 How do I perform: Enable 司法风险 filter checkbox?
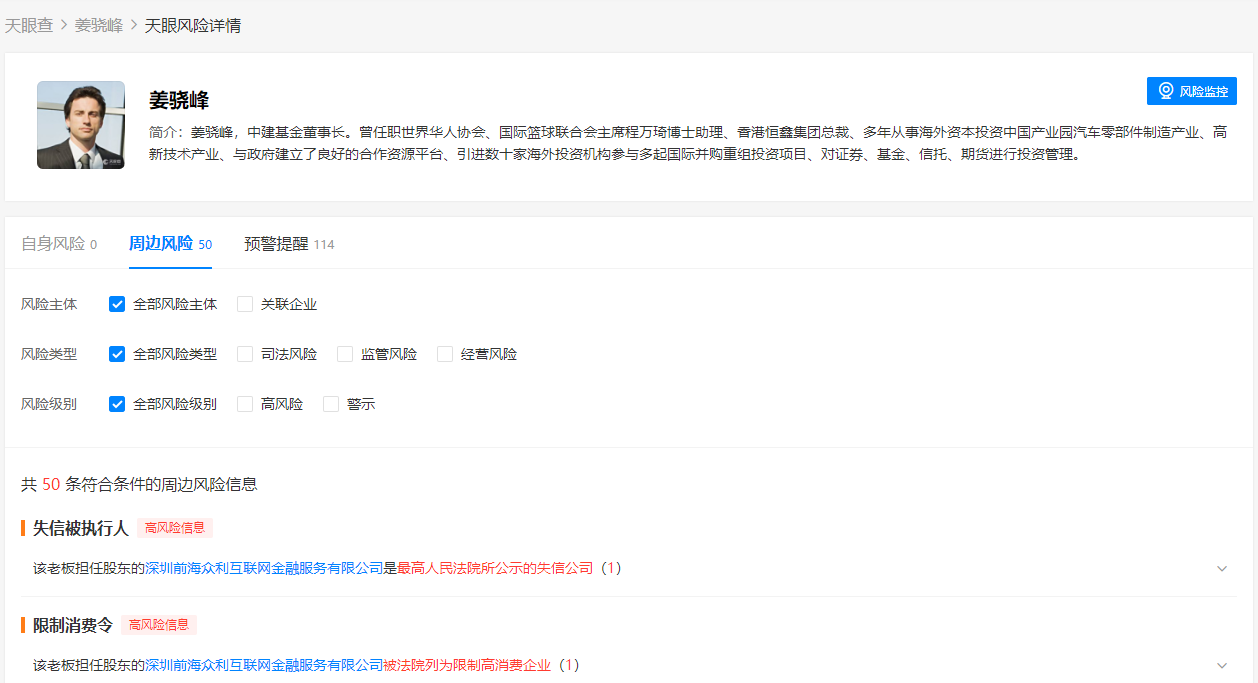[x=245, y=354]
